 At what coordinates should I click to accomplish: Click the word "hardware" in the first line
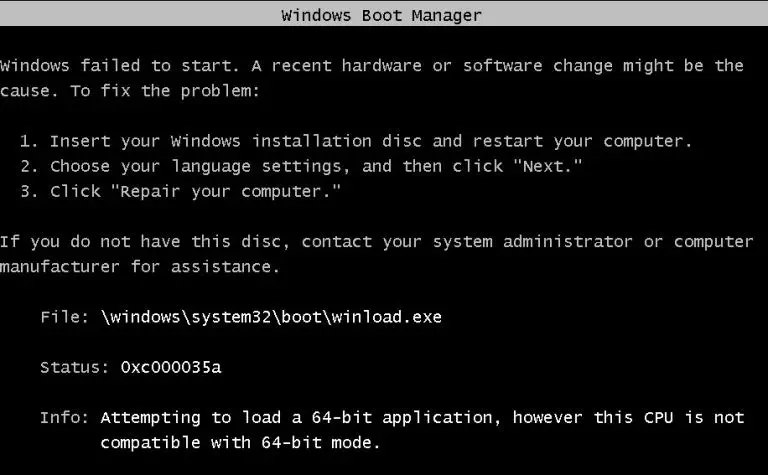pyautogui.click(x=382, y=66)
